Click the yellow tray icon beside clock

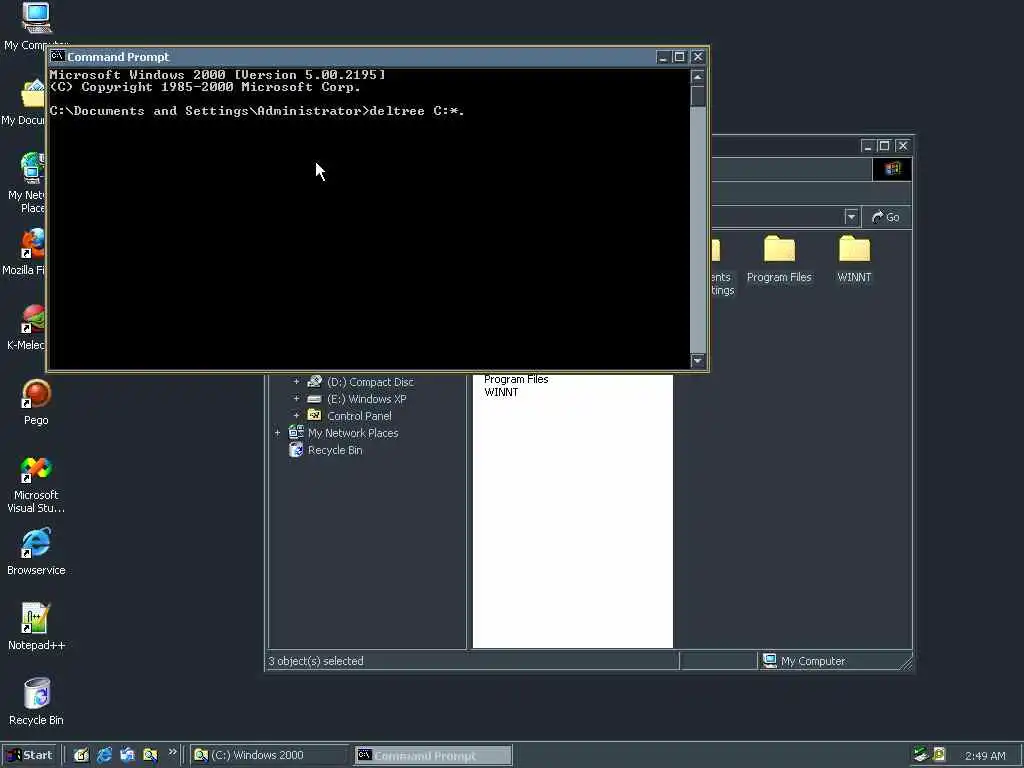coord(939,755)
